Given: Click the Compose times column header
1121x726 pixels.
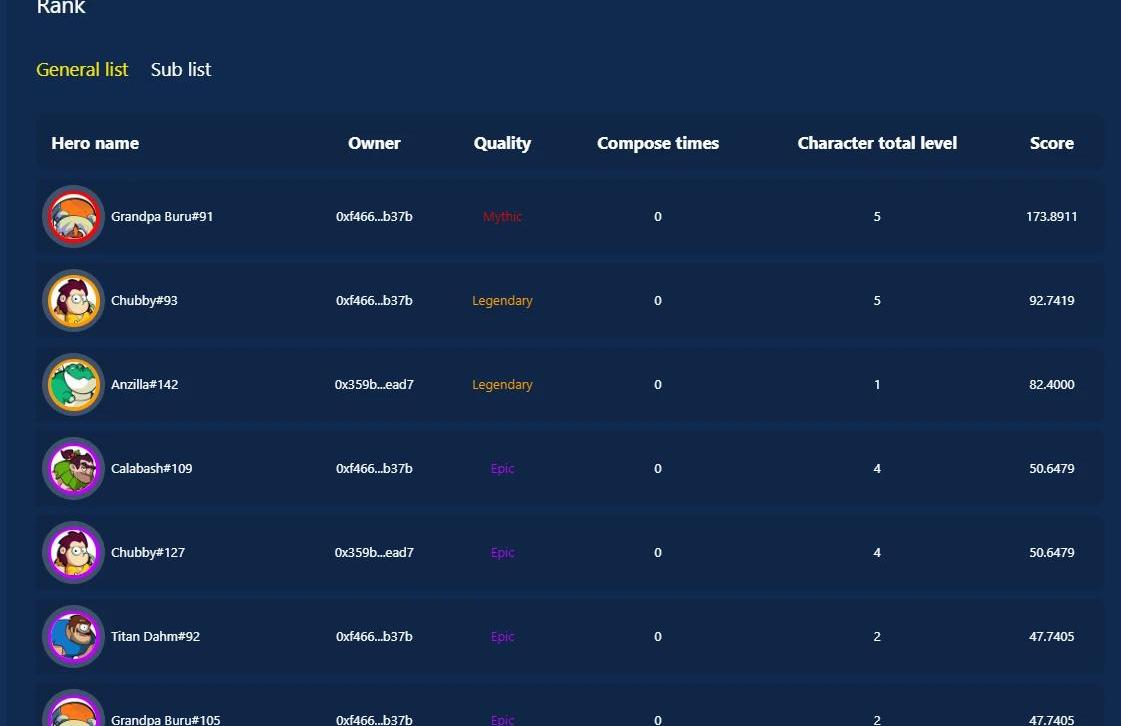Looking at the screenshot, I should pyautogui.click(x=658, y=143).
